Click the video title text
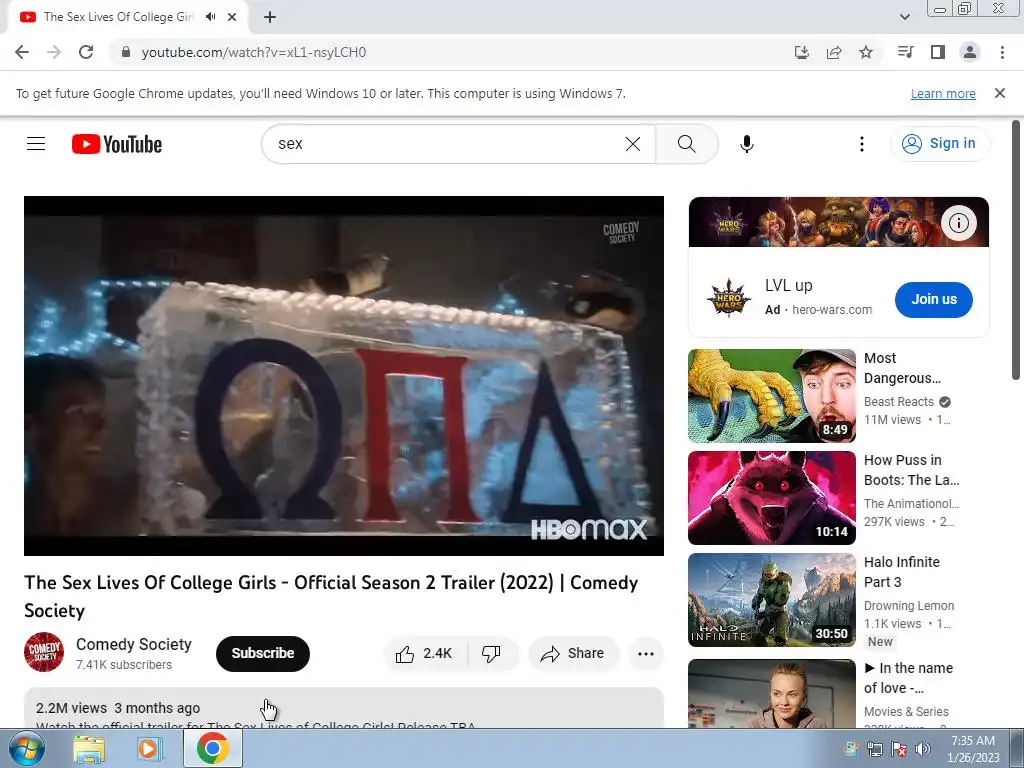Screen dimensions: 1024x768 [331, 596]
